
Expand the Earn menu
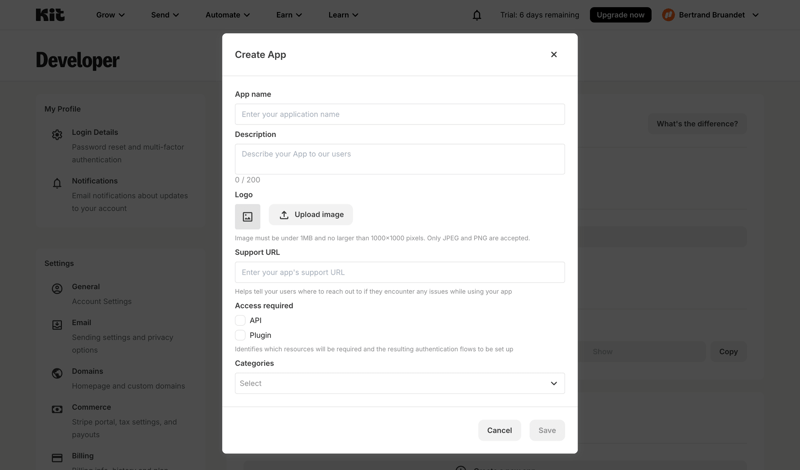click(289, 15)
